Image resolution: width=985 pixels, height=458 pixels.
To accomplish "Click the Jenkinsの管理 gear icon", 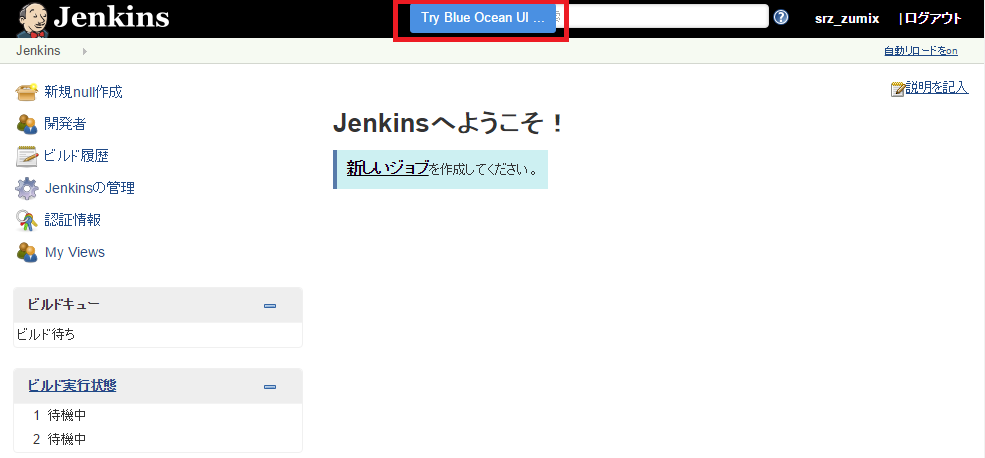I will pos(27,188).
